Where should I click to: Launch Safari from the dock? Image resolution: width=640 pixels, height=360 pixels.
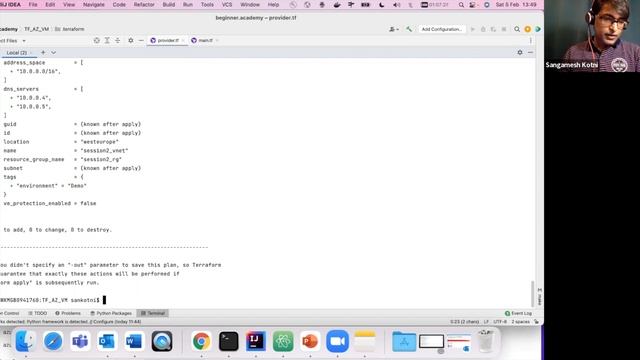[53, 341]
